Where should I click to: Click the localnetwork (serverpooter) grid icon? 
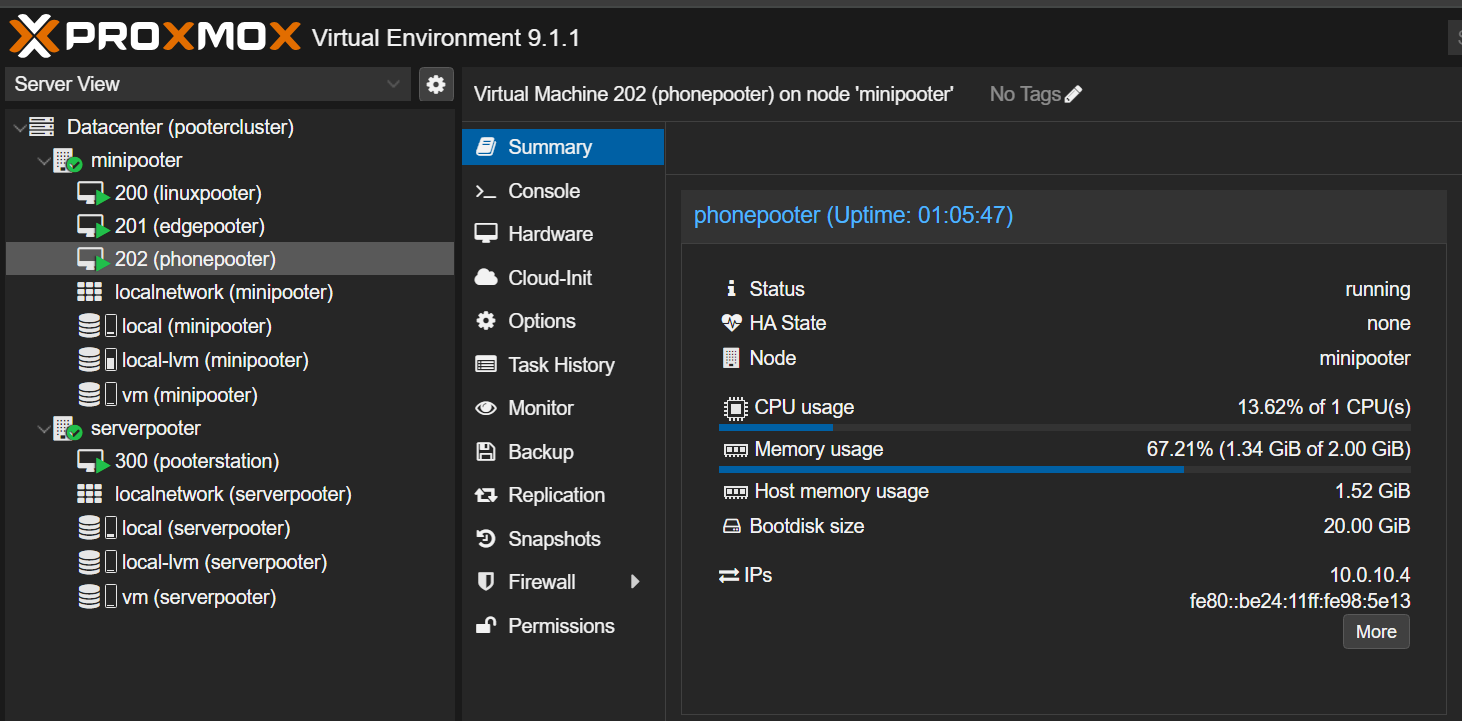[x=90, y=494]
